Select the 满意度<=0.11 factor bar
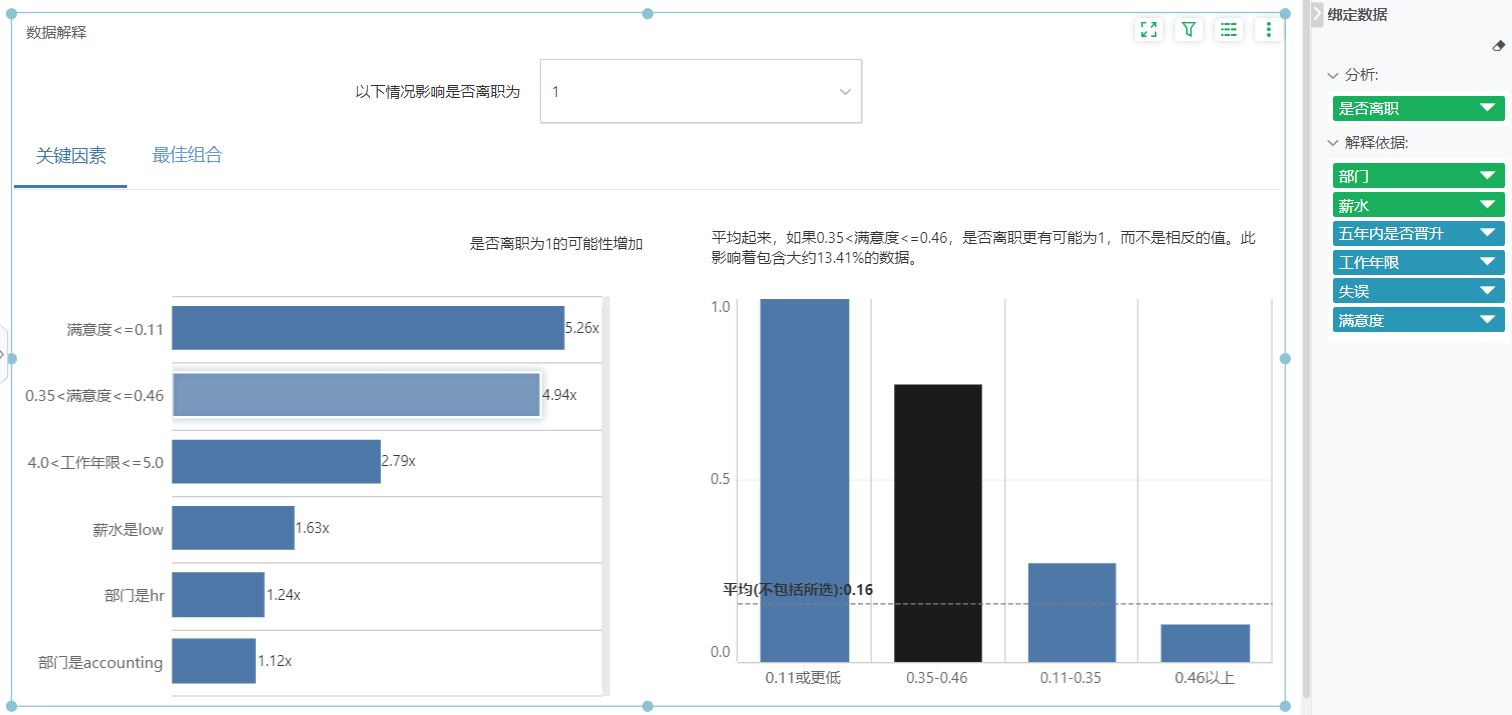The height and width of the screenshot is (715, 1512). click(368, 328)
